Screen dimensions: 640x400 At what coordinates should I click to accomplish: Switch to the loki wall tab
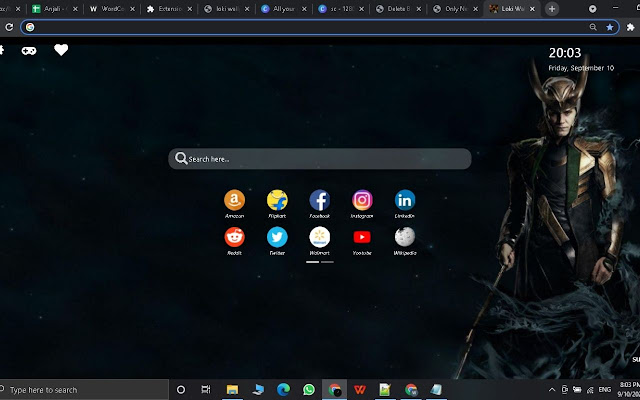(x=227, y=9)
